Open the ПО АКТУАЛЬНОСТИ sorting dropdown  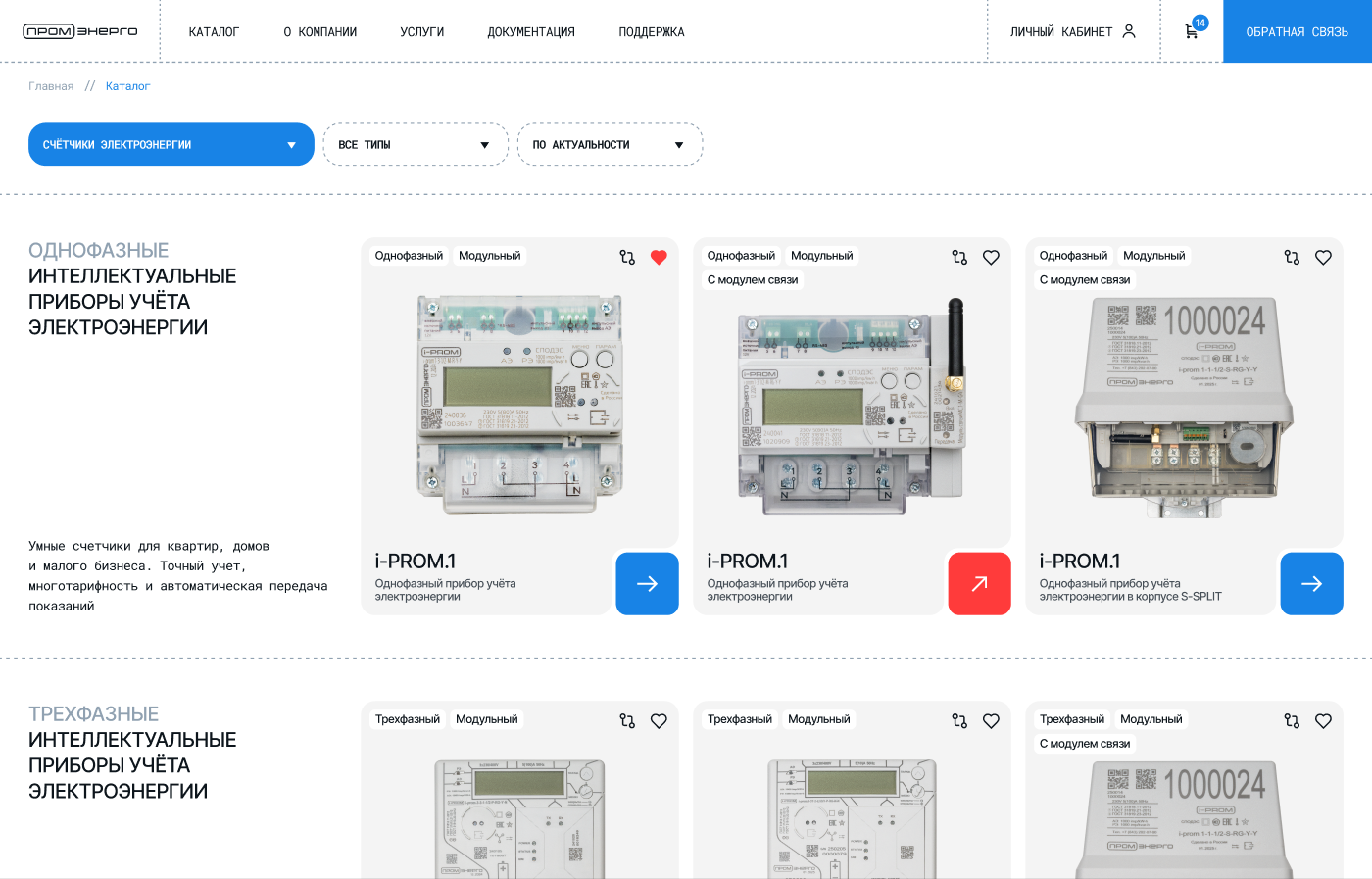(x=610, y=144)
